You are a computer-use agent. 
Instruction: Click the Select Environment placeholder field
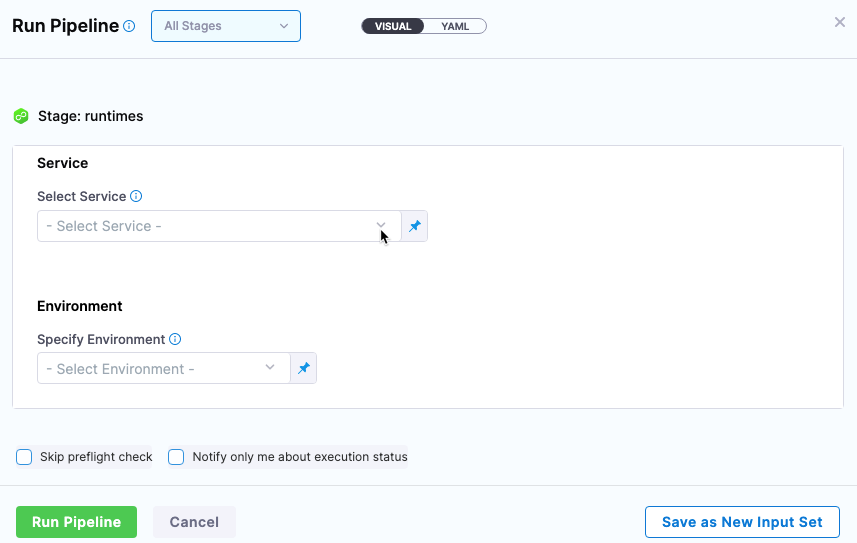click(150, 369)
